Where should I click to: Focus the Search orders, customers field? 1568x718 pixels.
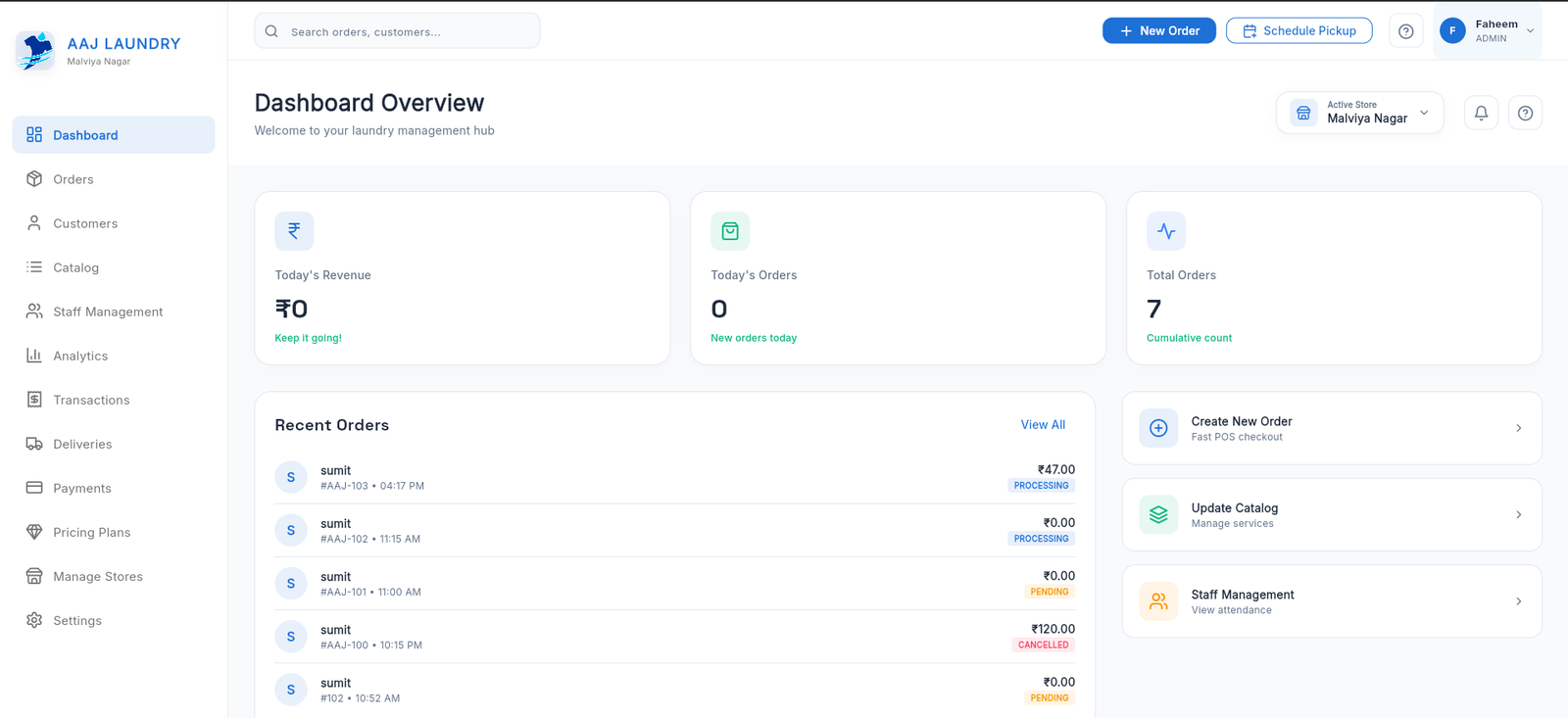pos(397,31)
